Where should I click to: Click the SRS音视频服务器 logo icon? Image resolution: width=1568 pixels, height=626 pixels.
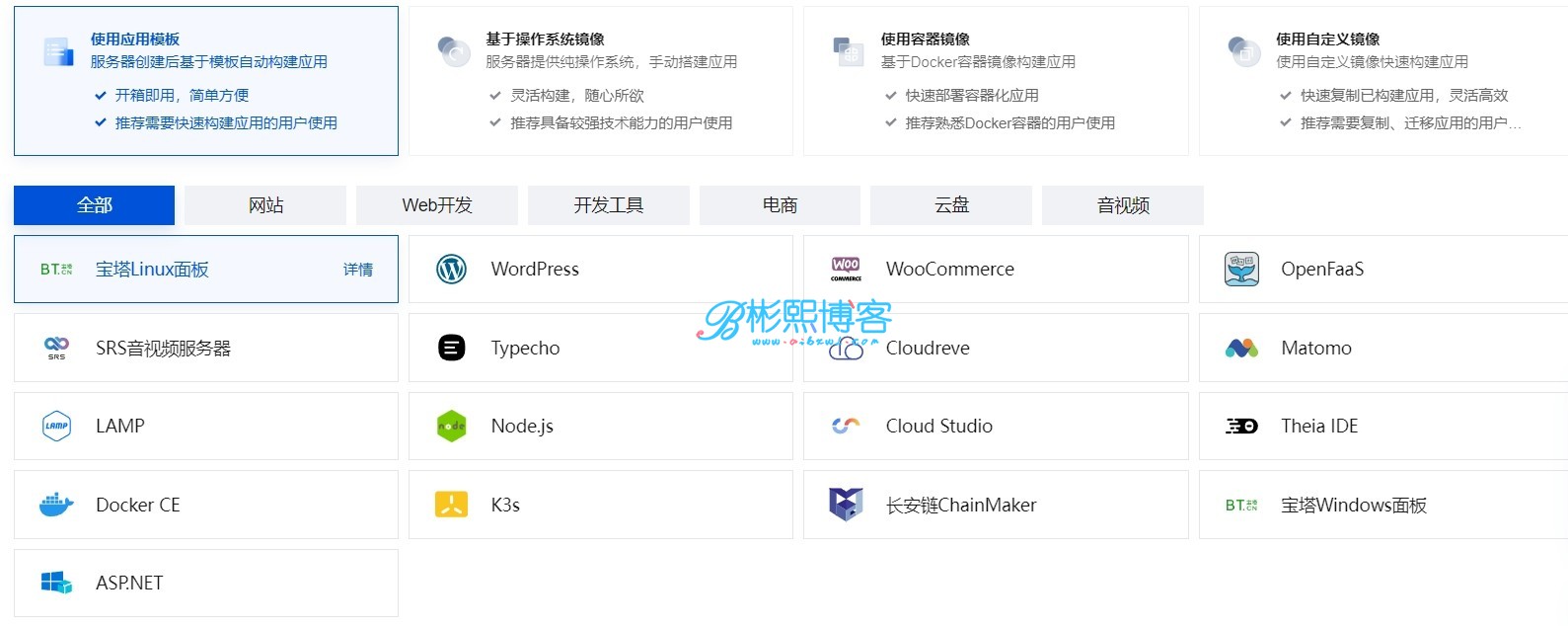pos(56,348)
